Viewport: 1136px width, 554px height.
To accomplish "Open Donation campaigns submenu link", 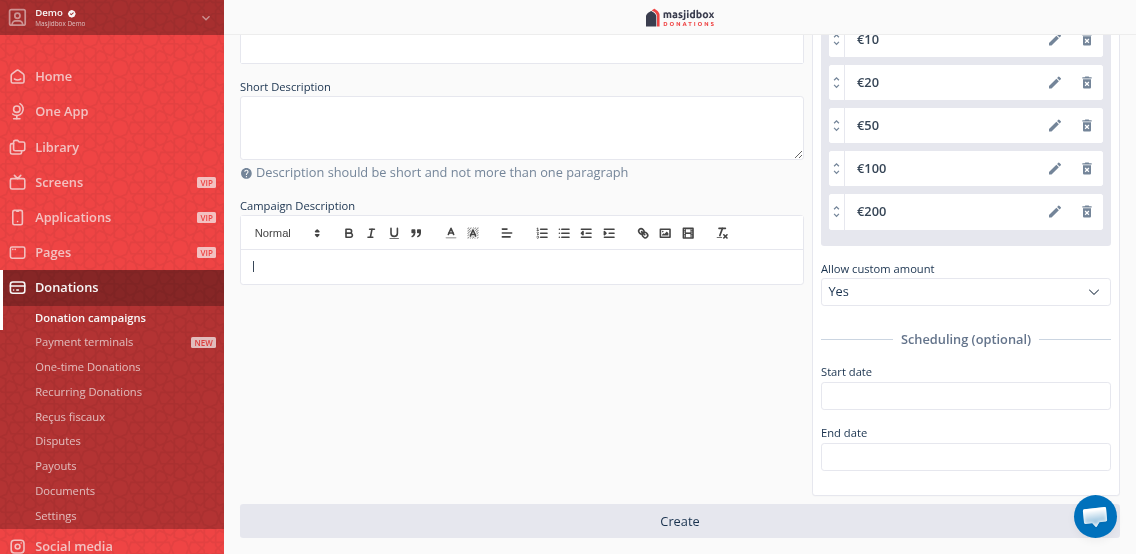I will click(x=91, y=318).
